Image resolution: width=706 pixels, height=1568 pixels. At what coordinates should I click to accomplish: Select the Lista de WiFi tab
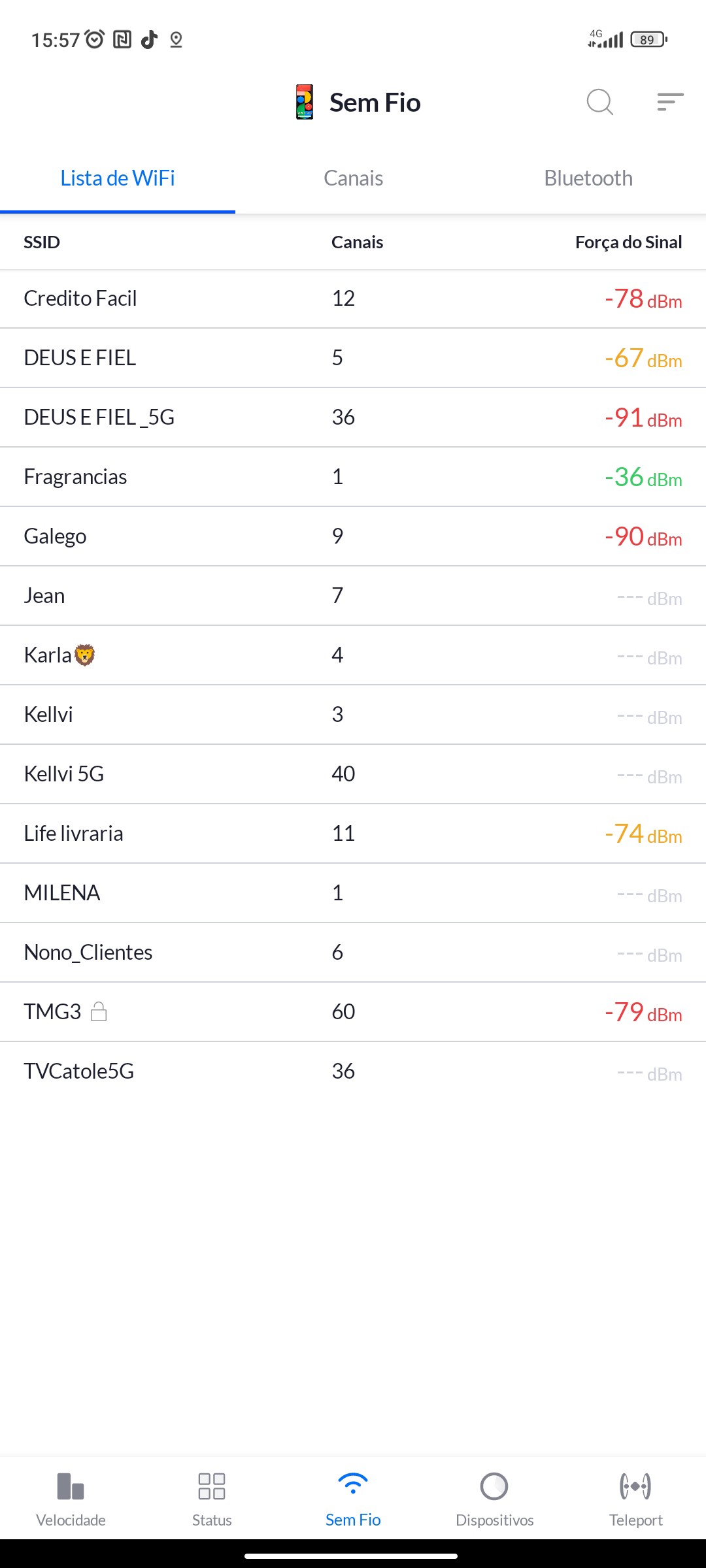click(118, 178)
